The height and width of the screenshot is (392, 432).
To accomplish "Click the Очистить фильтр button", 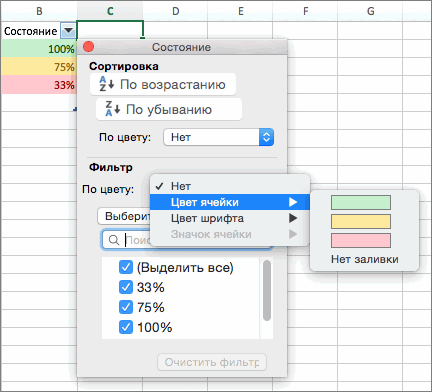I will (212, 362).
